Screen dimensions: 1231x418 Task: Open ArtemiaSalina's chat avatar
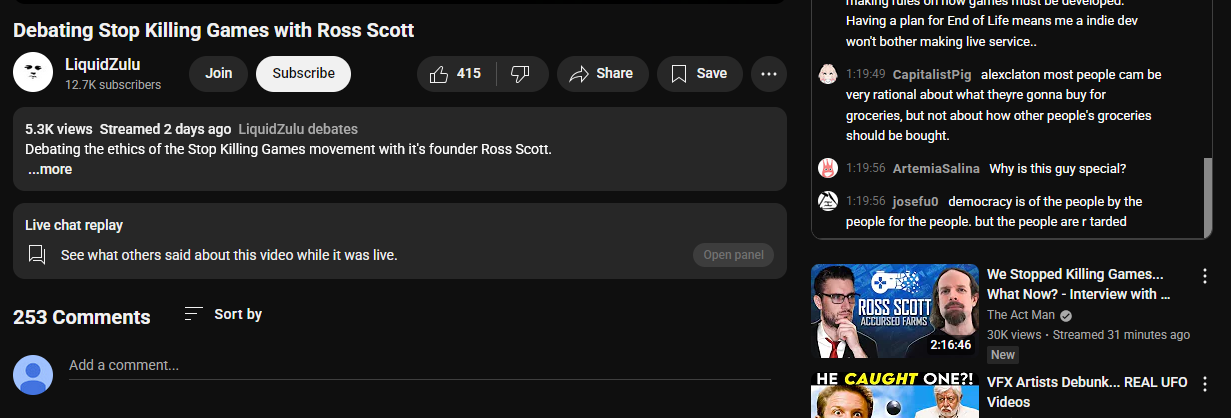click(x=828, y=168)
